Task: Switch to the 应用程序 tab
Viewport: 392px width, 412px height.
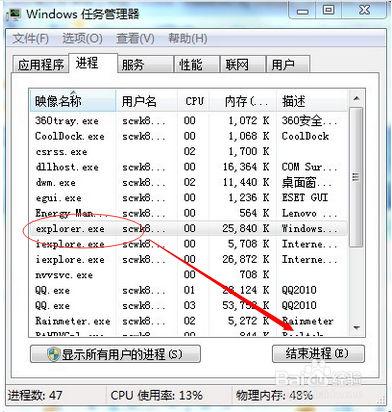Action: point(41,64)
